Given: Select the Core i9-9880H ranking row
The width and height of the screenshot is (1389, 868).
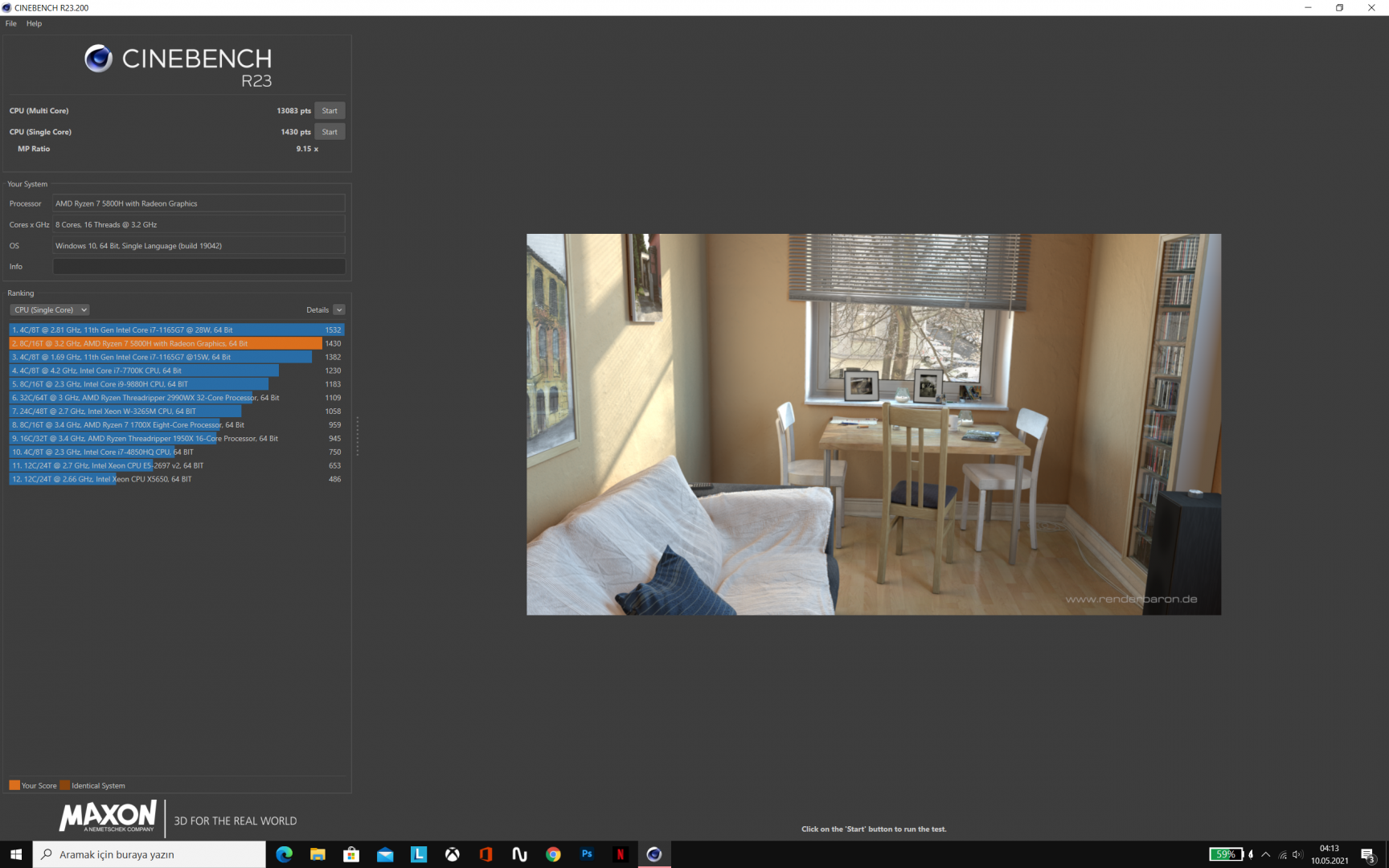Looking at the screenshot, I should coord(177,384).
